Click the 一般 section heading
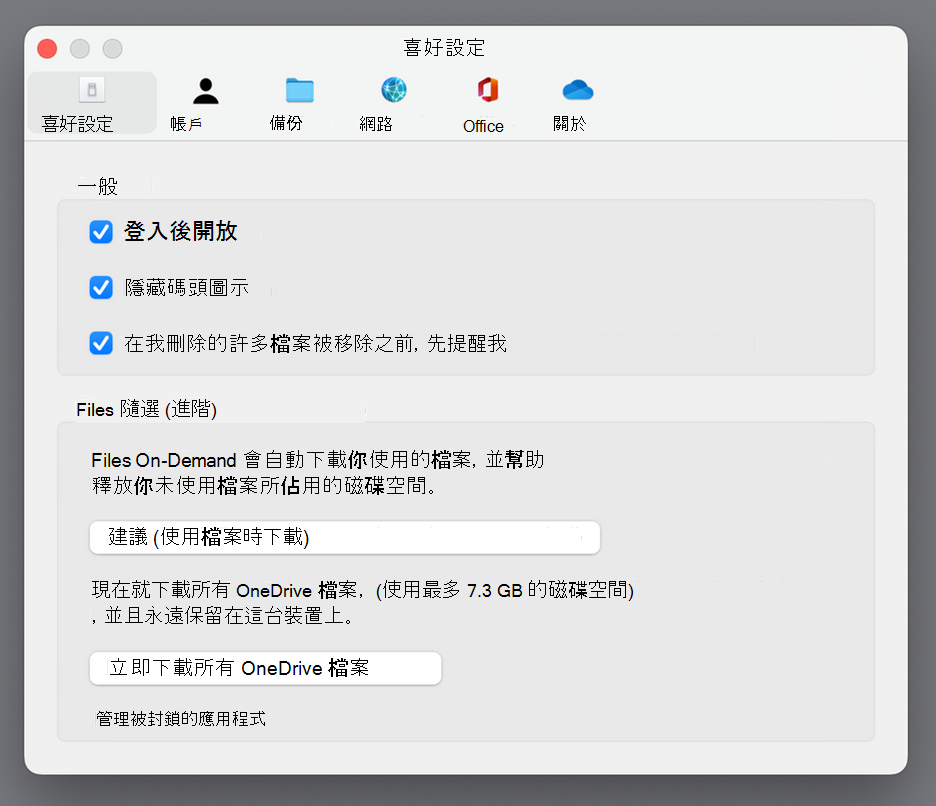 tap(97, 186)
